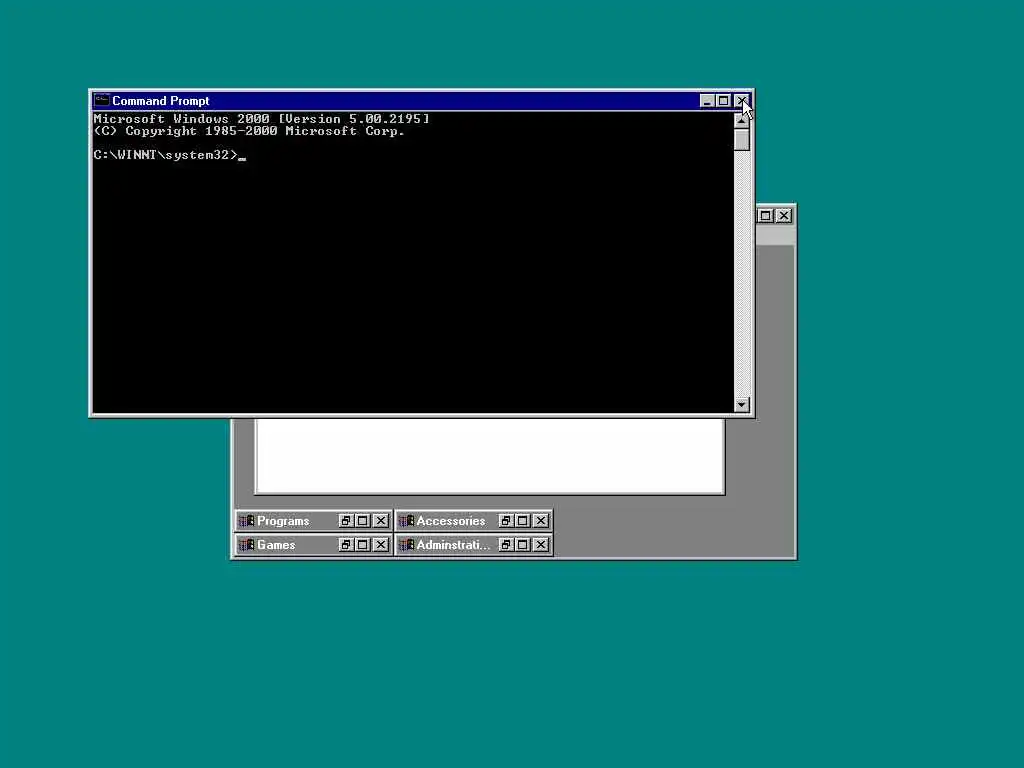Maximize the Command Prompt window

pos(723,101)
